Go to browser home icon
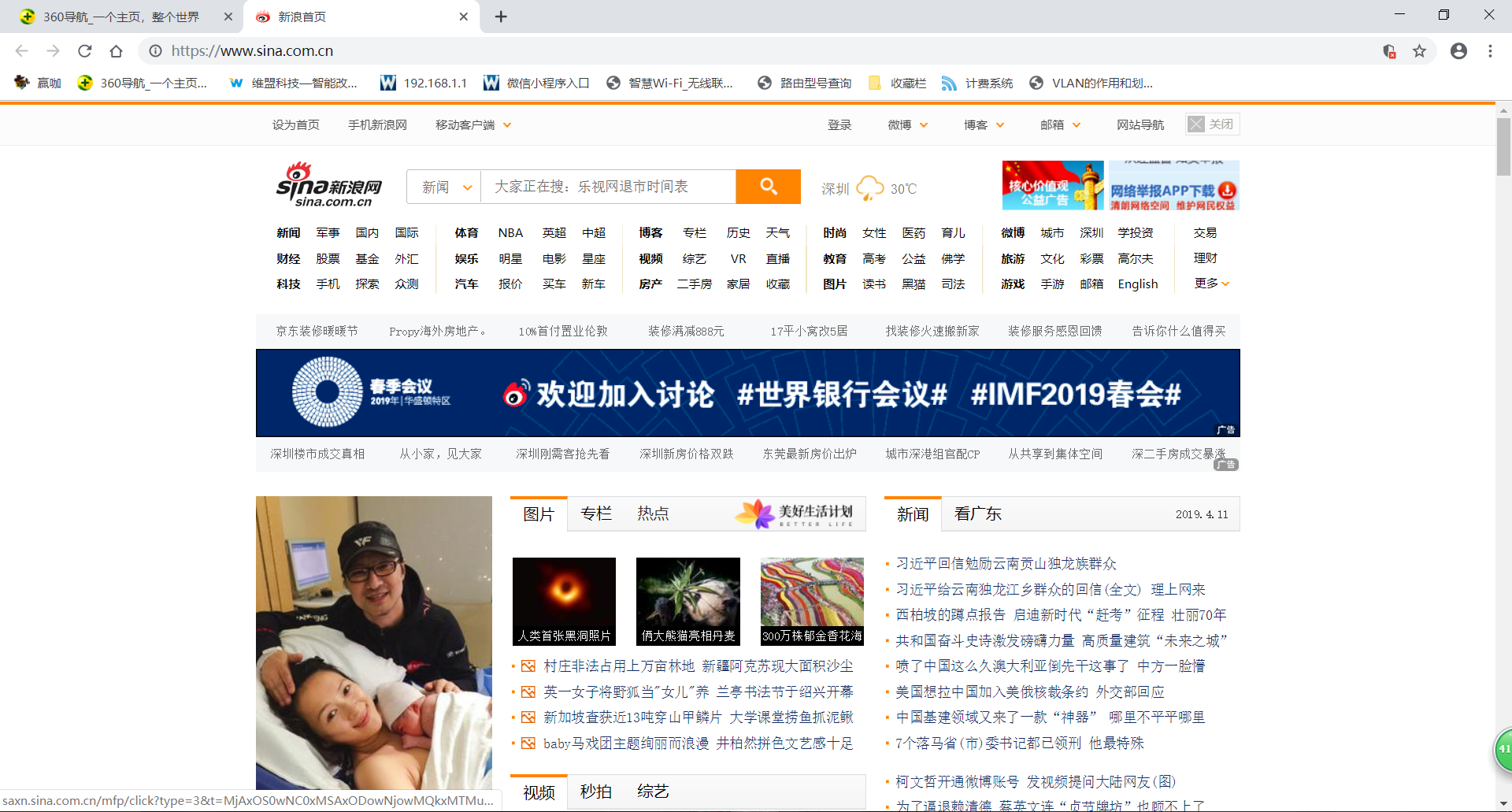The image size is (1512, 812). click(x=116, y=51)
